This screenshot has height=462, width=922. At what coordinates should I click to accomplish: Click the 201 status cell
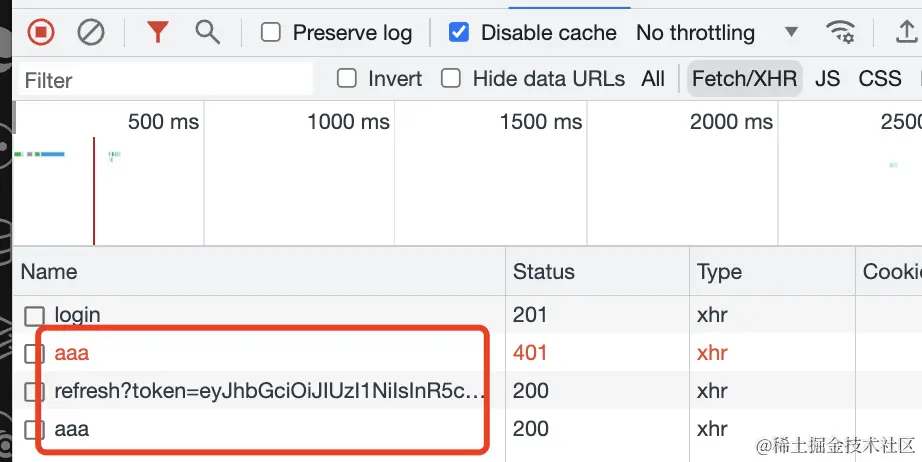pos(530,315)
